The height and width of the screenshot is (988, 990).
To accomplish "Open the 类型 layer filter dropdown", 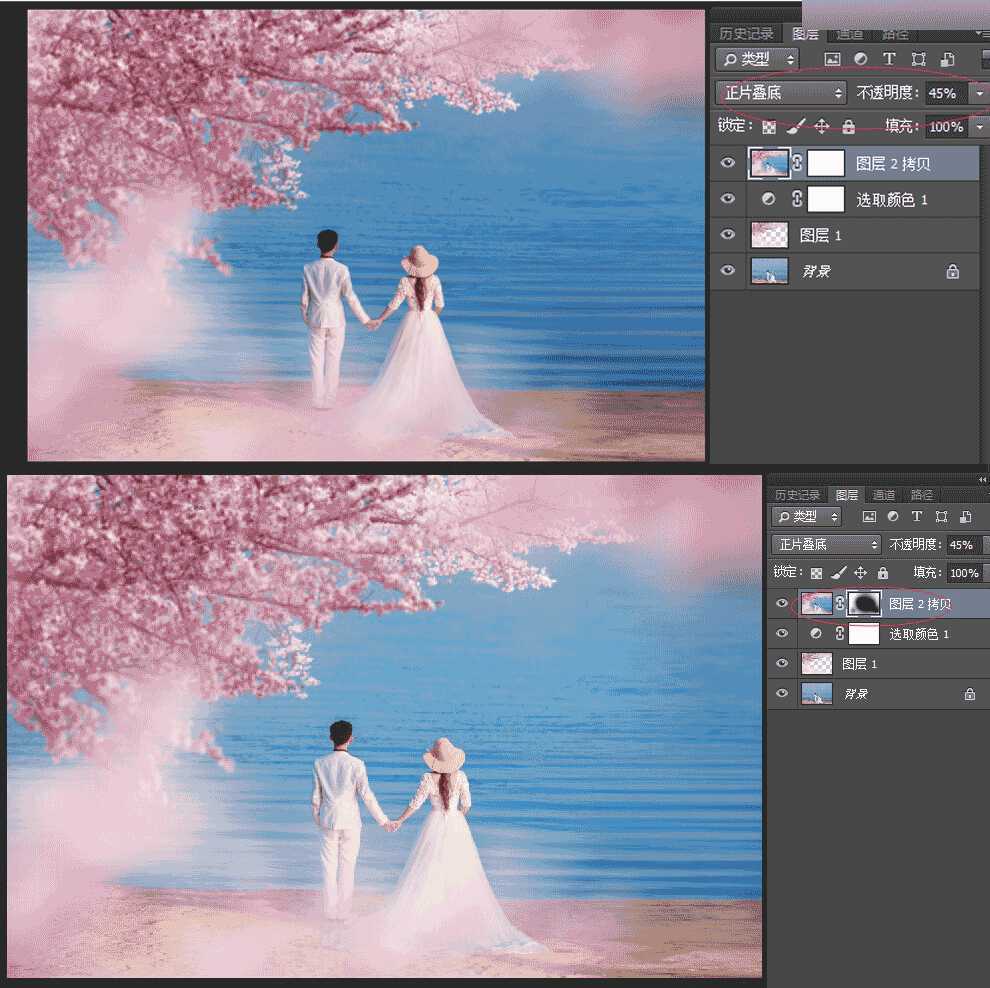I will point(757,59).
